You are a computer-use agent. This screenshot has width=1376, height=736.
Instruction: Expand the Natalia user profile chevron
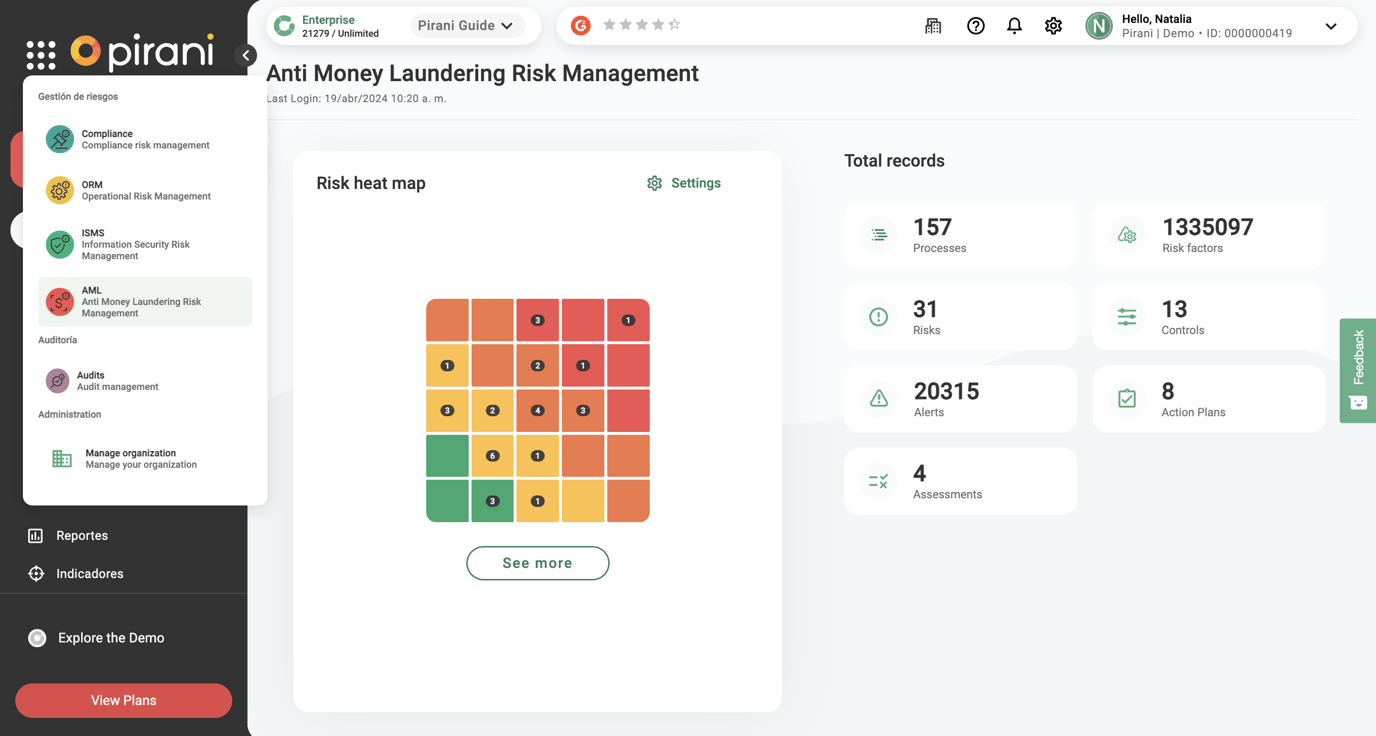pyautogui.click(x=1331, y=27)
